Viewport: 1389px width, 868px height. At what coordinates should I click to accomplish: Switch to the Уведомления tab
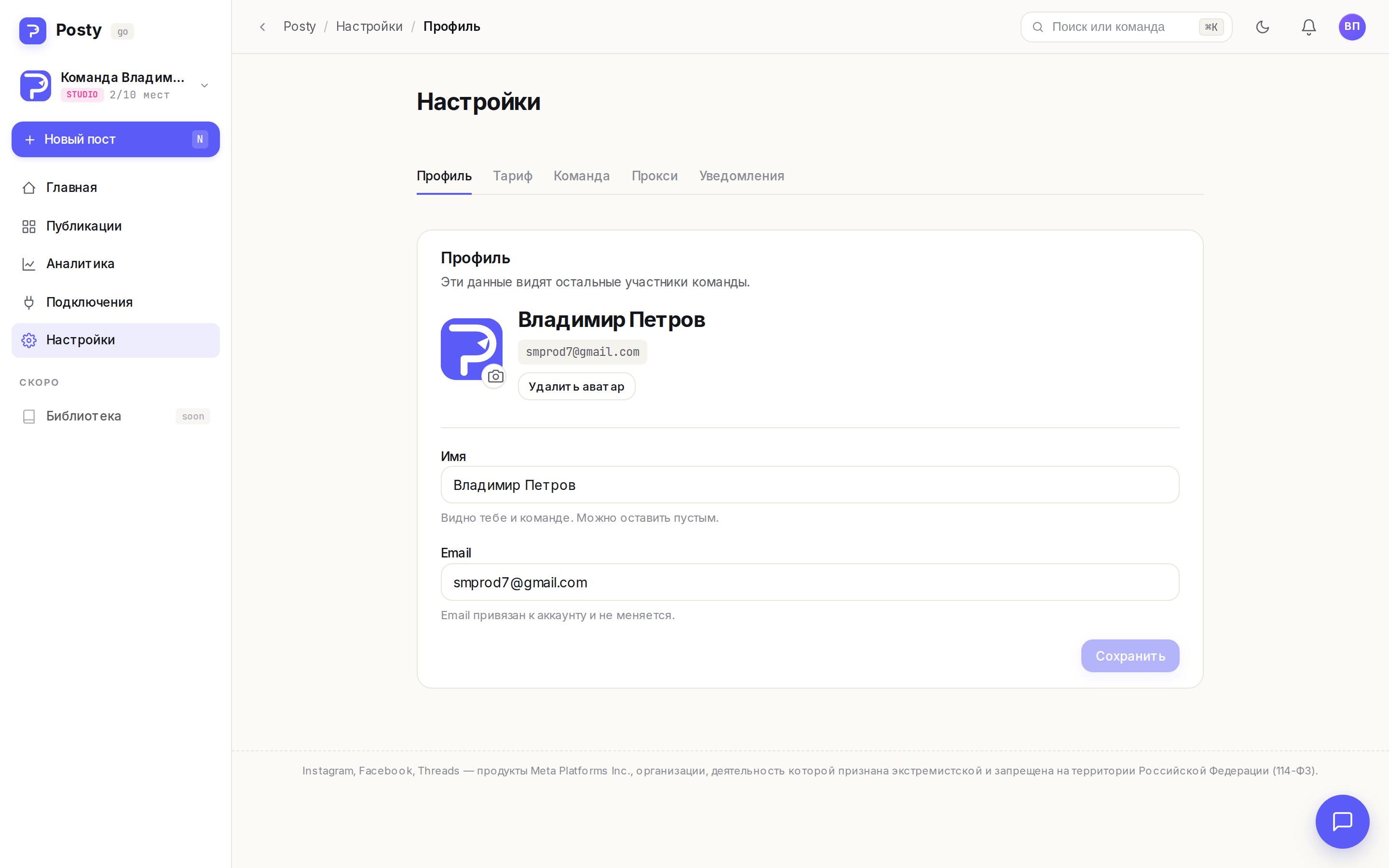[x=742, y=176]
